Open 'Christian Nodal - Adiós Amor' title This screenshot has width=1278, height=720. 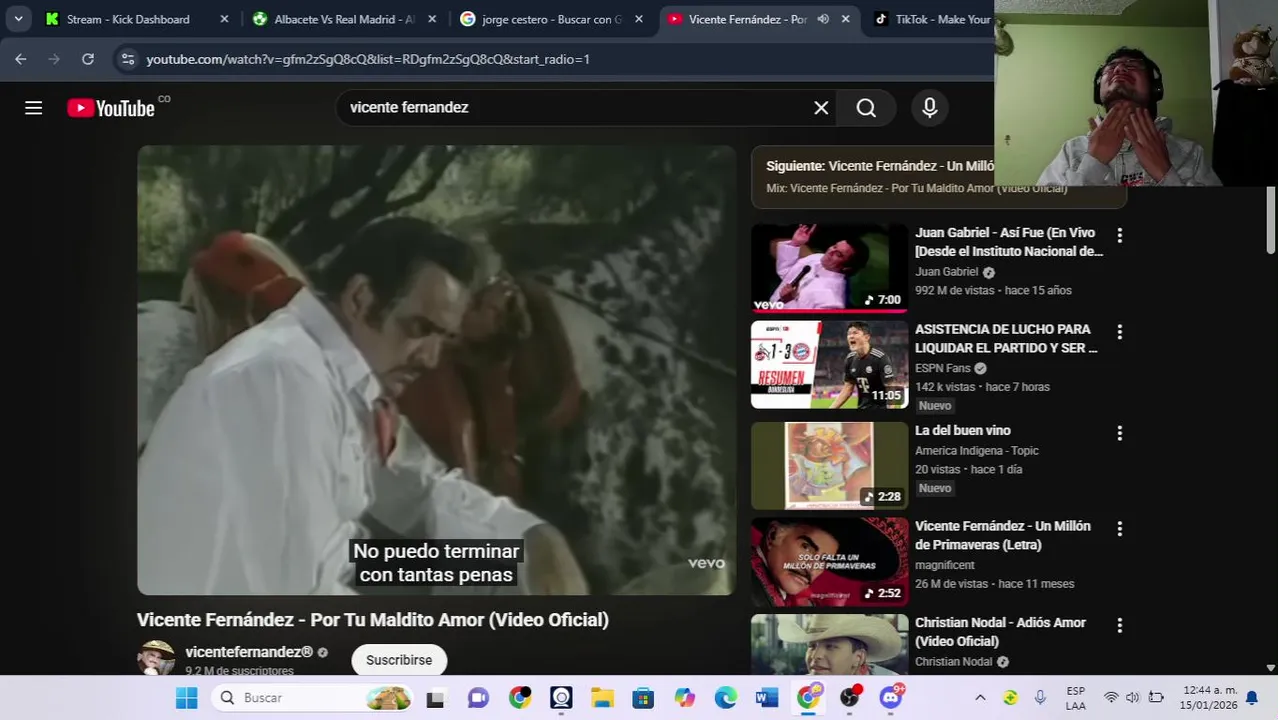[x=1000, y=632]
